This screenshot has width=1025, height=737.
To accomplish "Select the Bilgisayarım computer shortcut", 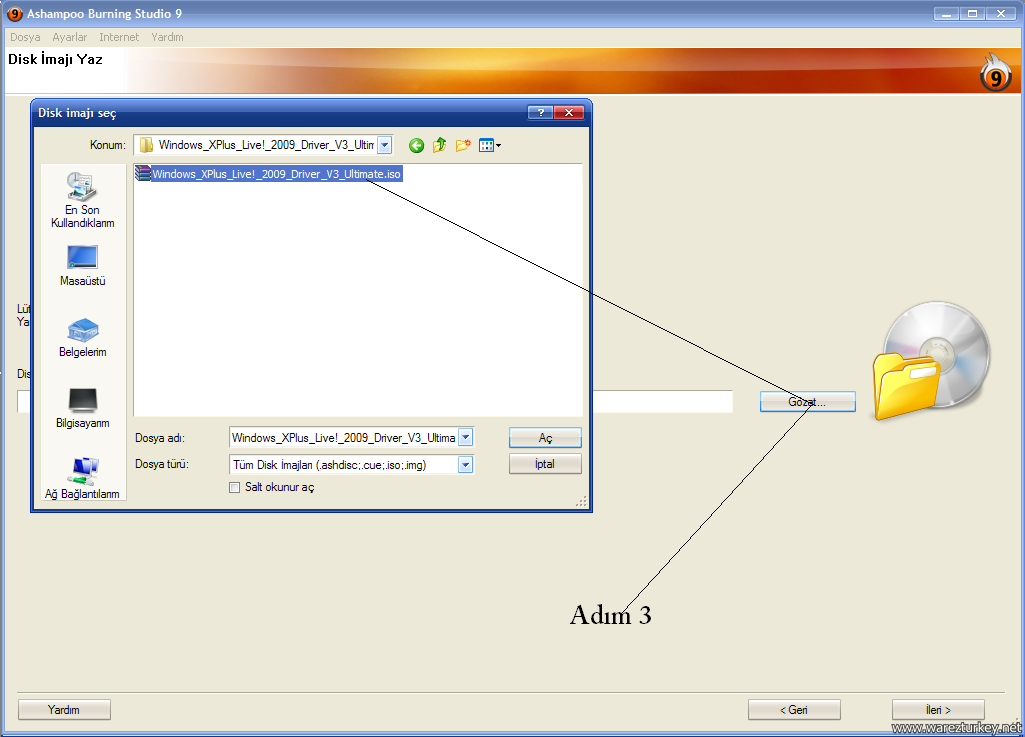I will [x=82, y=408].
